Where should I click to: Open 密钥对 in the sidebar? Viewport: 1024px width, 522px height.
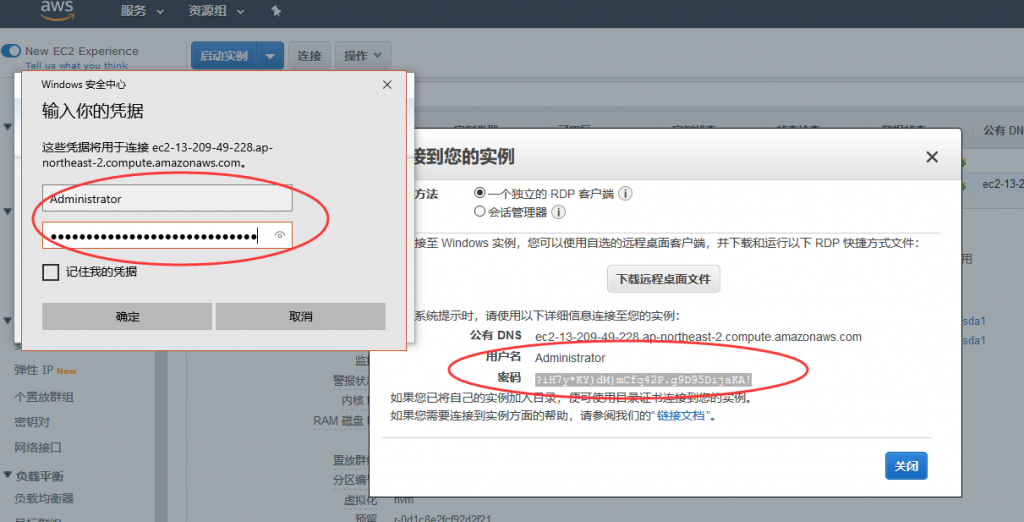32,422
